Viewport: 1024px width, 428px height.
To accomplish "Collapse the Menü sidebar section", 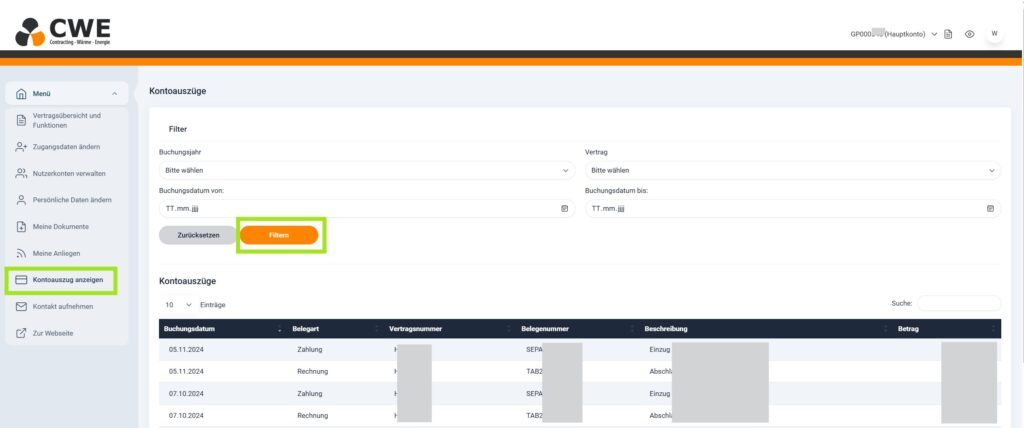I will click(x=114, y=94).
